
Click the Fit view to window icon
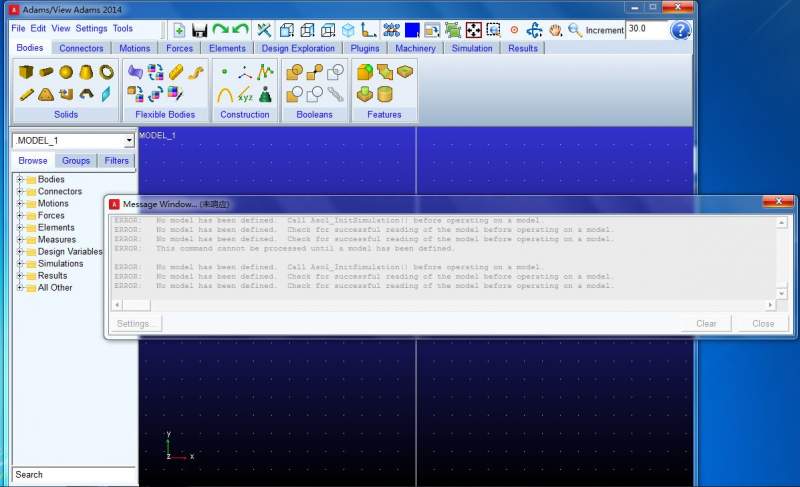click(x=473, y=30)
